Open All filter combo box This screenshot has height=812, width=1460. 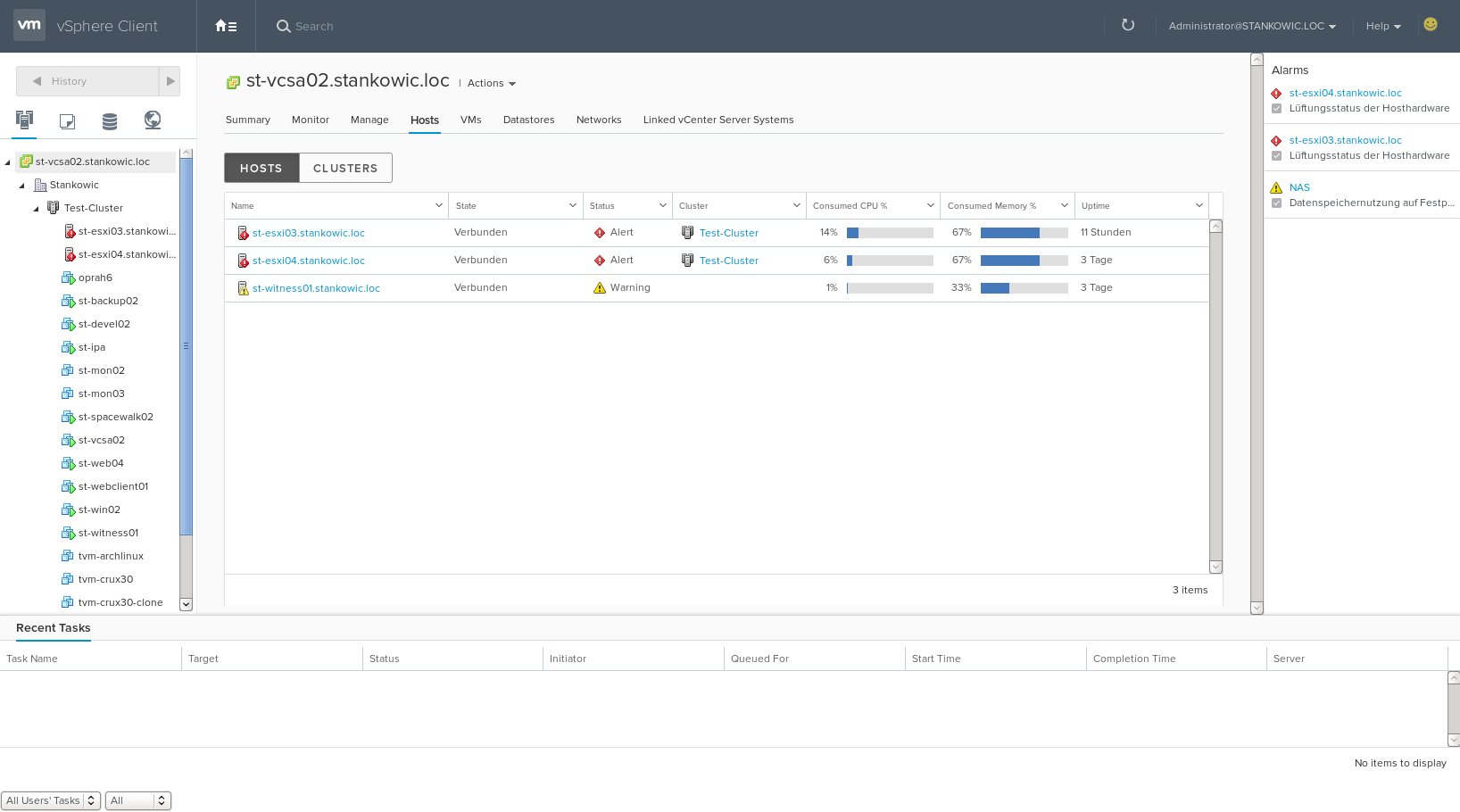137,800
